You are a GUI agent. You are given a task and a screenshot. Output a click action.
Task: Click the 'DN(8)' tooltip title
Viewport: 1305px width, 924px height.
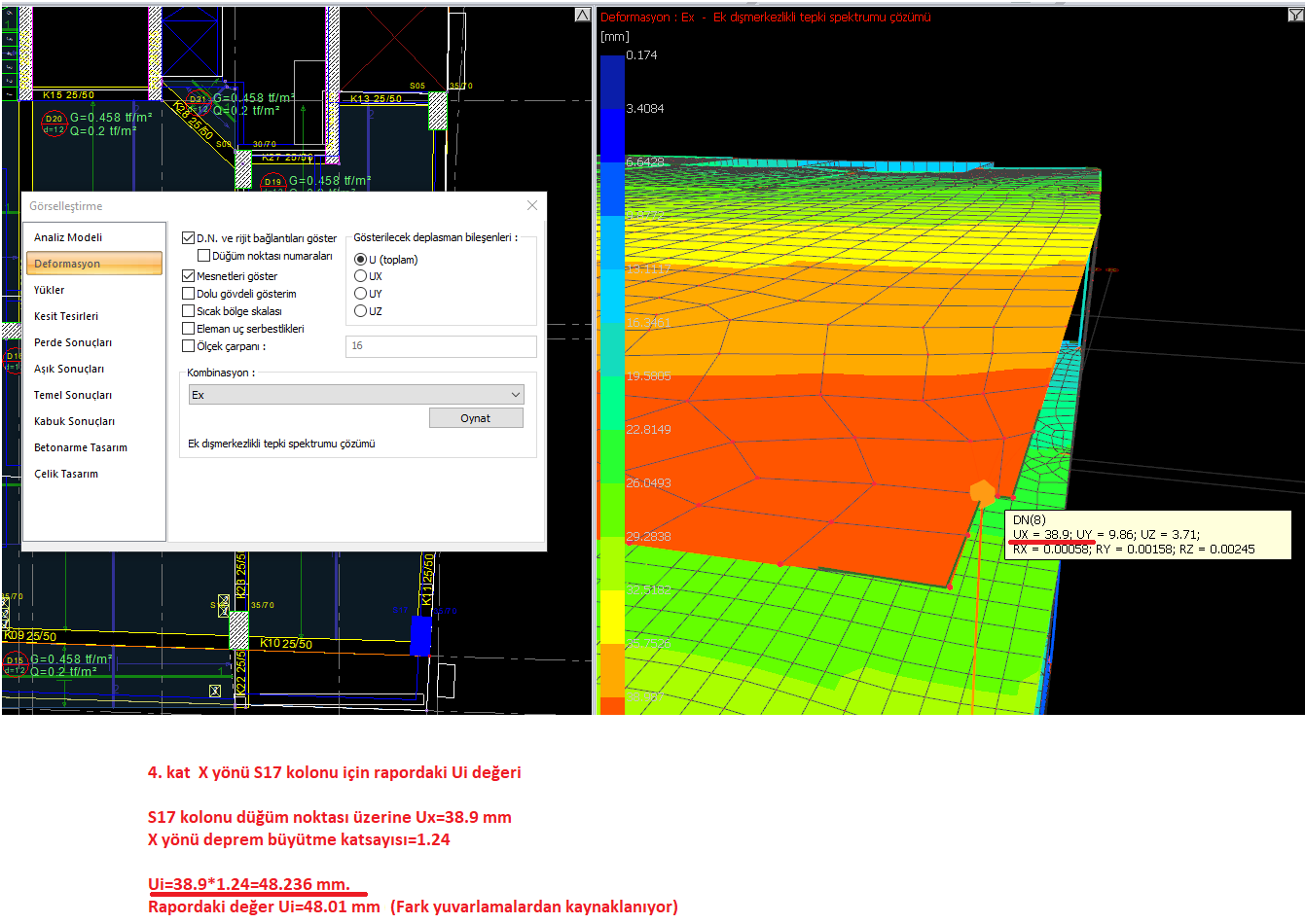coord(1030,520)
